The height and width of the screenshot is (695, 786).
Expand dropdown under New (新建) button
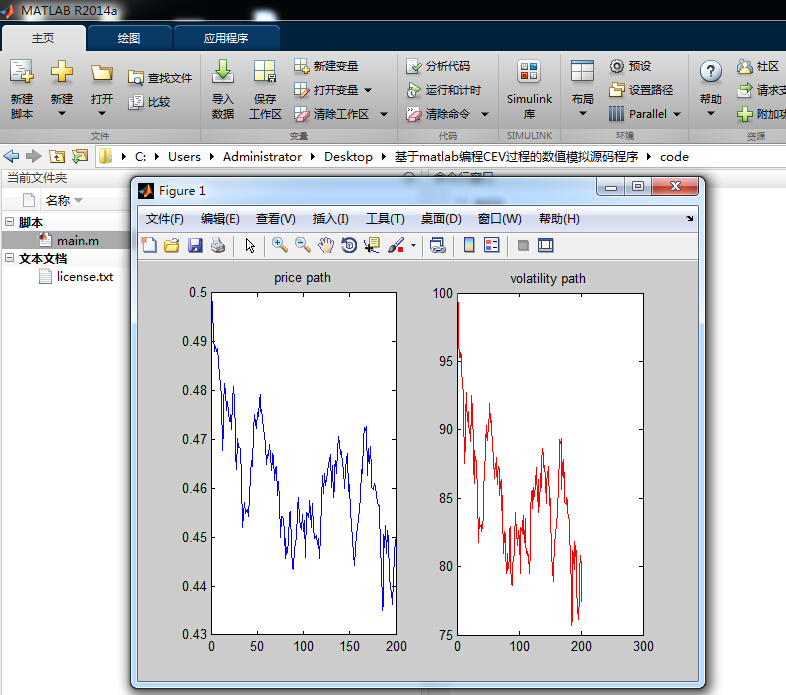[x=62, y=114]
